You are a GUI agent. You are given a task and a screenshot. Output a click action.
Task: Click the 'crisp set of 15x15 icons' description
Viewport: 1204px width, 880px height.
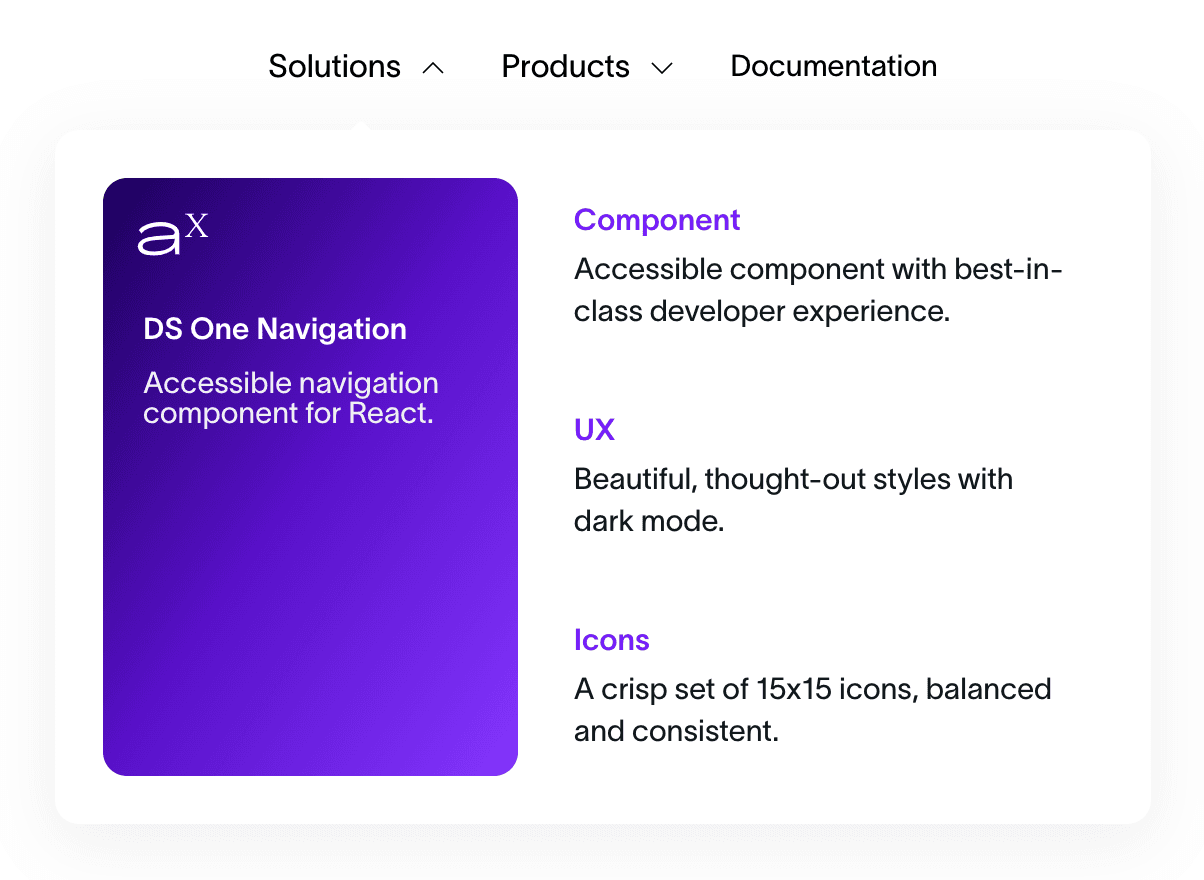811,710
